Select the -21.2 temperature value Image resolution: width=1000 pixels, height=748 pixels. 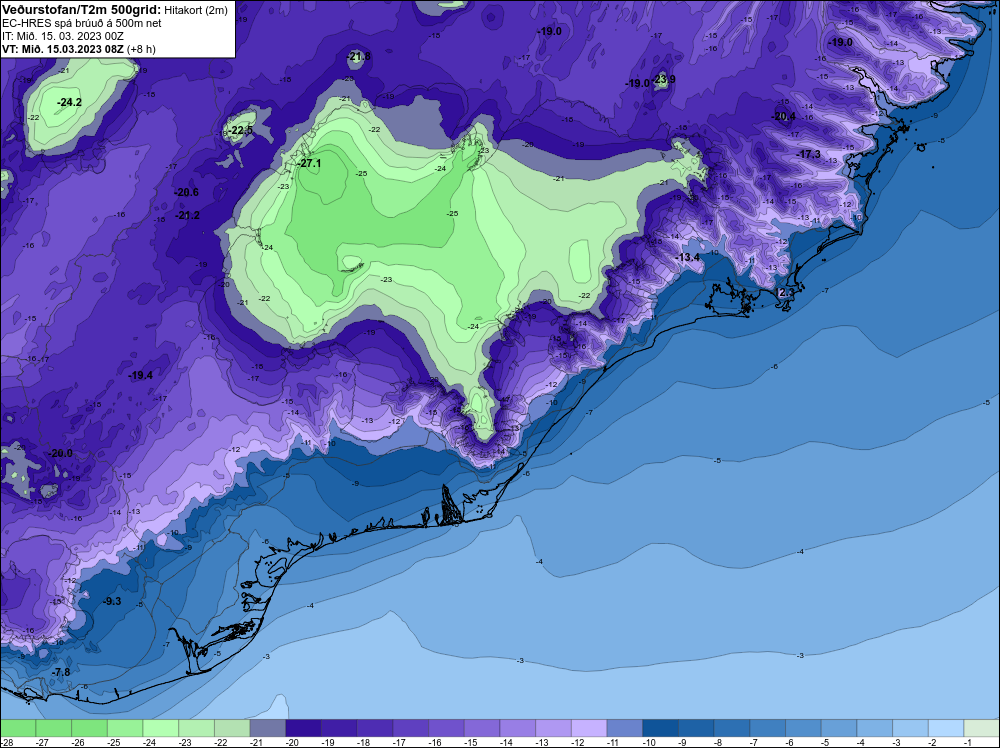pyautogui.click(x=188, y=216)
